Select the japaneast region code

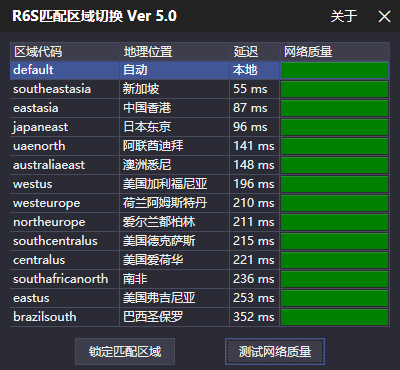40,127
